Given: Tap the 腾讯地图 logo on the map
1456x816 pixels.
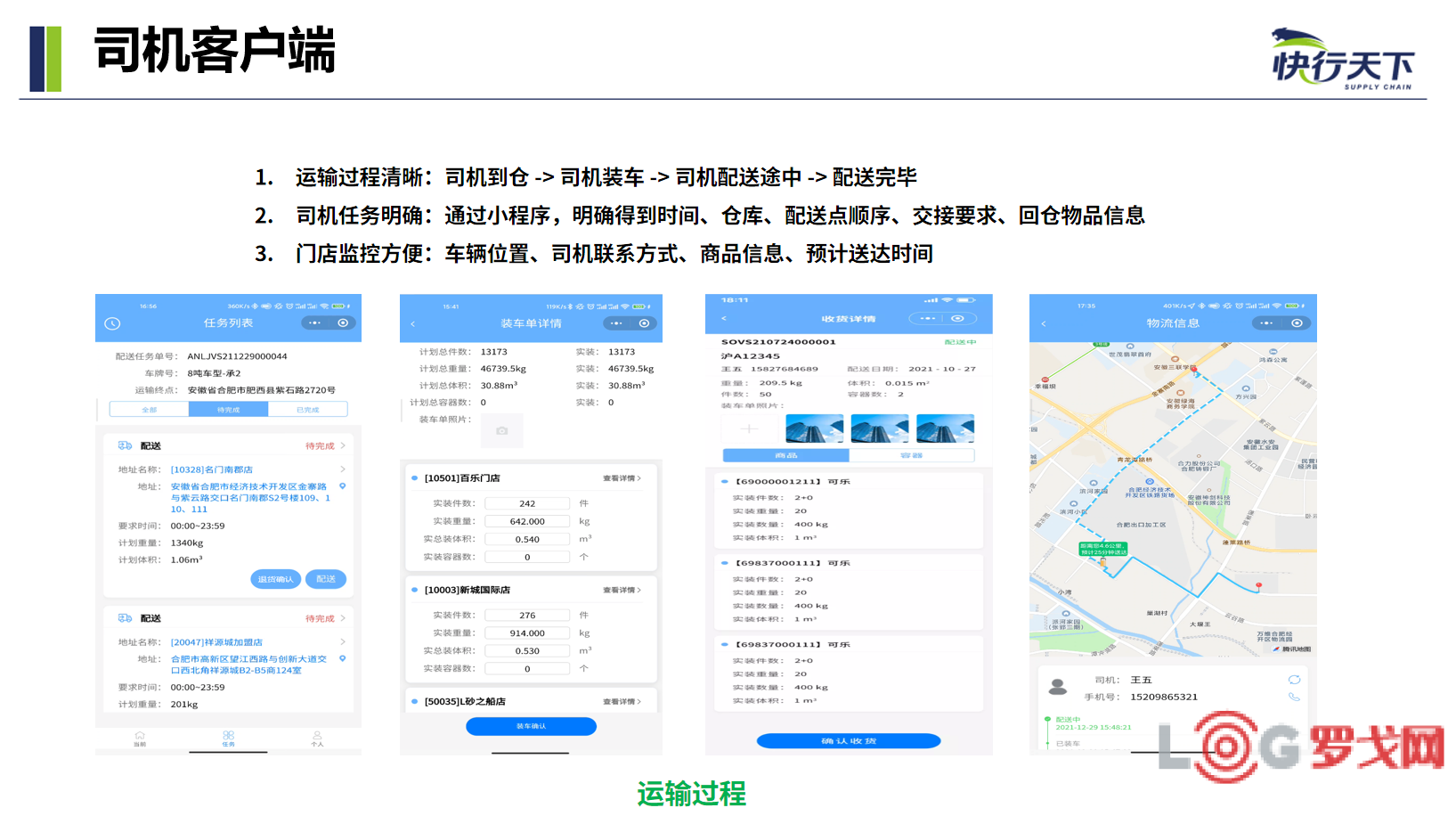Looking at the screenshot, I should (x=1293, y=649).
